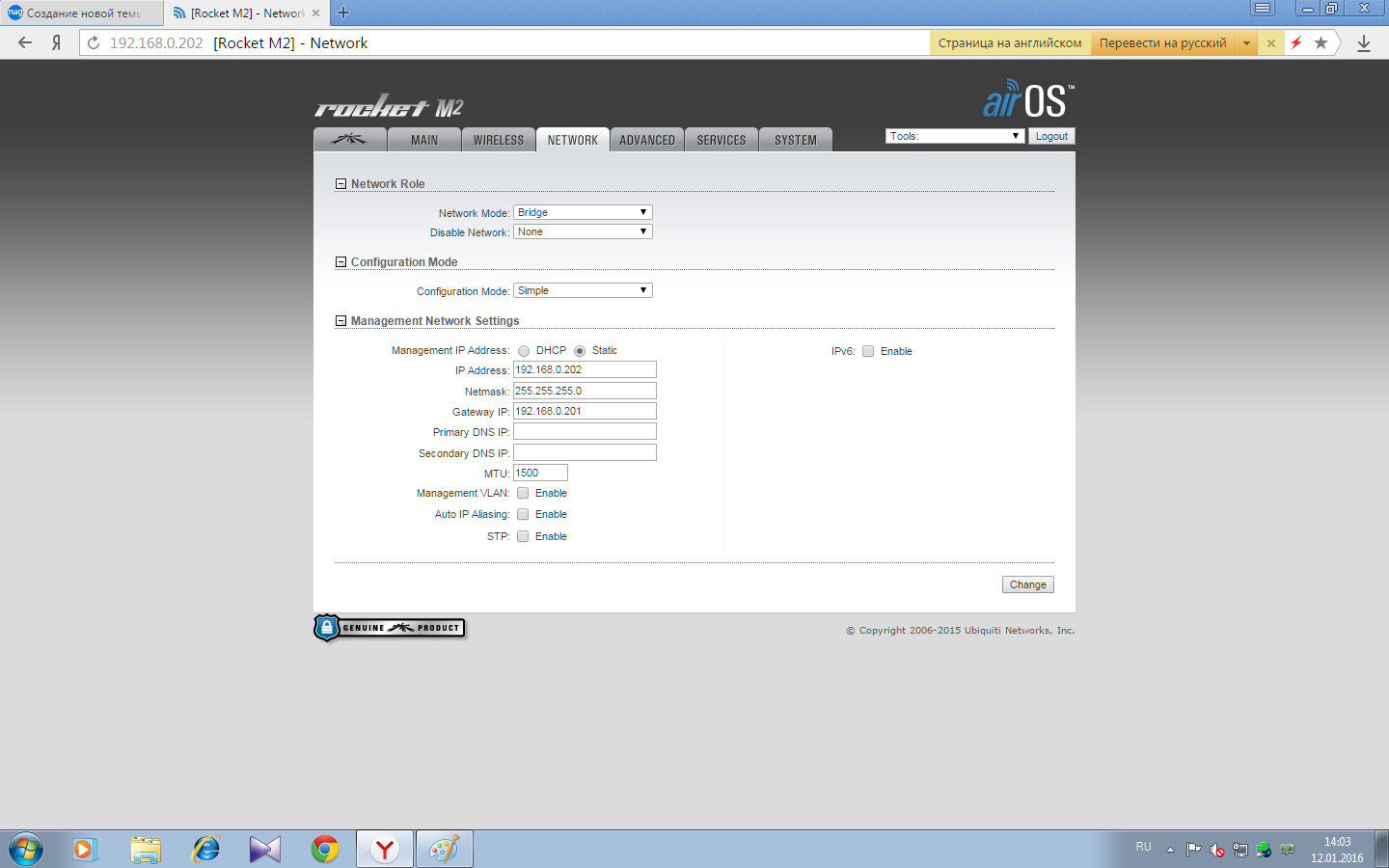Click the airOS logo

(1028, 99)
